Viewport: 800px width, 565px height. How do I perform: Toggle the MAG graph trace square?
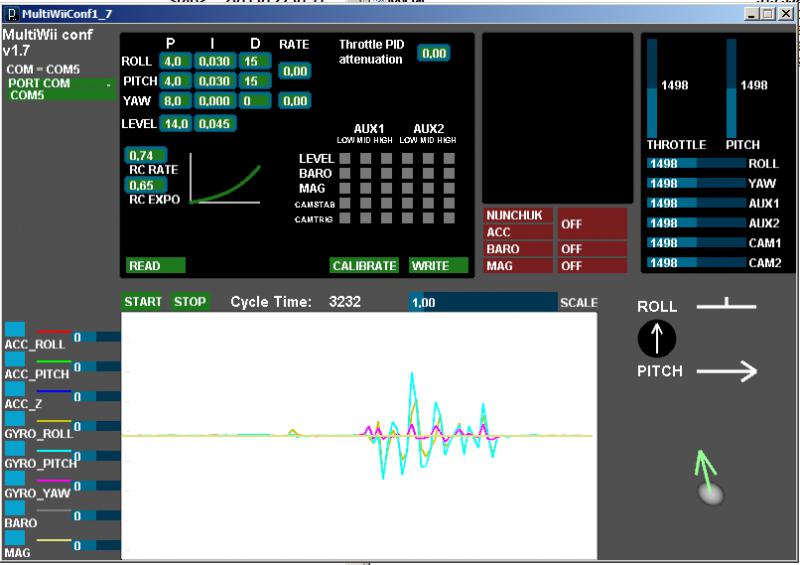coord(15,539)
